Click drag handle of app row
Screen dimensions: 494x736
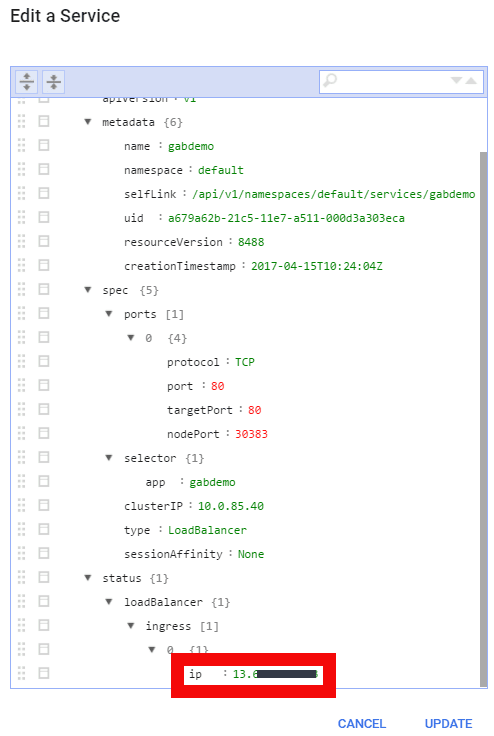(x=22, y=482)
